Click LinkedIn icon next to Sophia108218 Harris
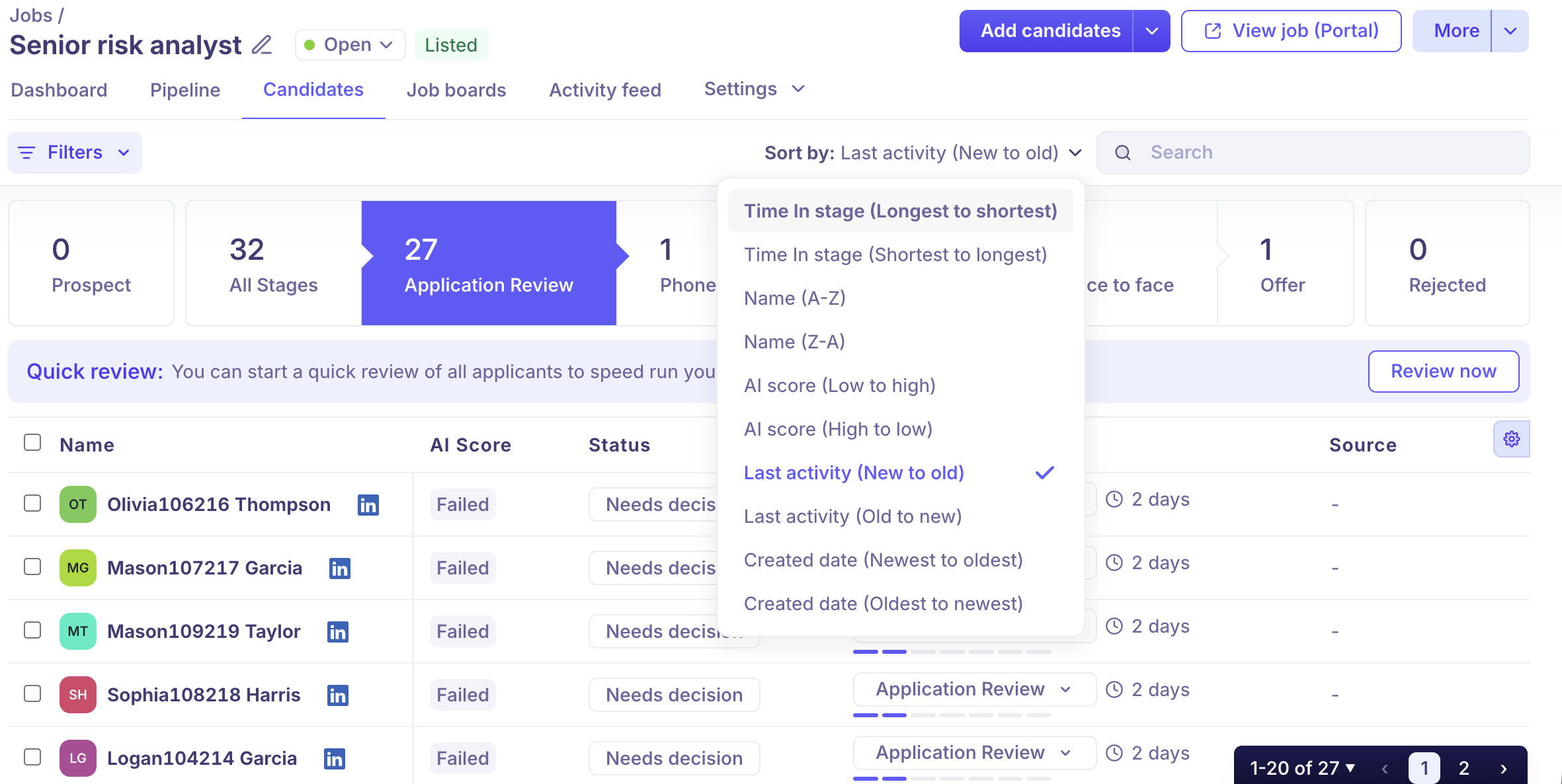 (338, 695)
